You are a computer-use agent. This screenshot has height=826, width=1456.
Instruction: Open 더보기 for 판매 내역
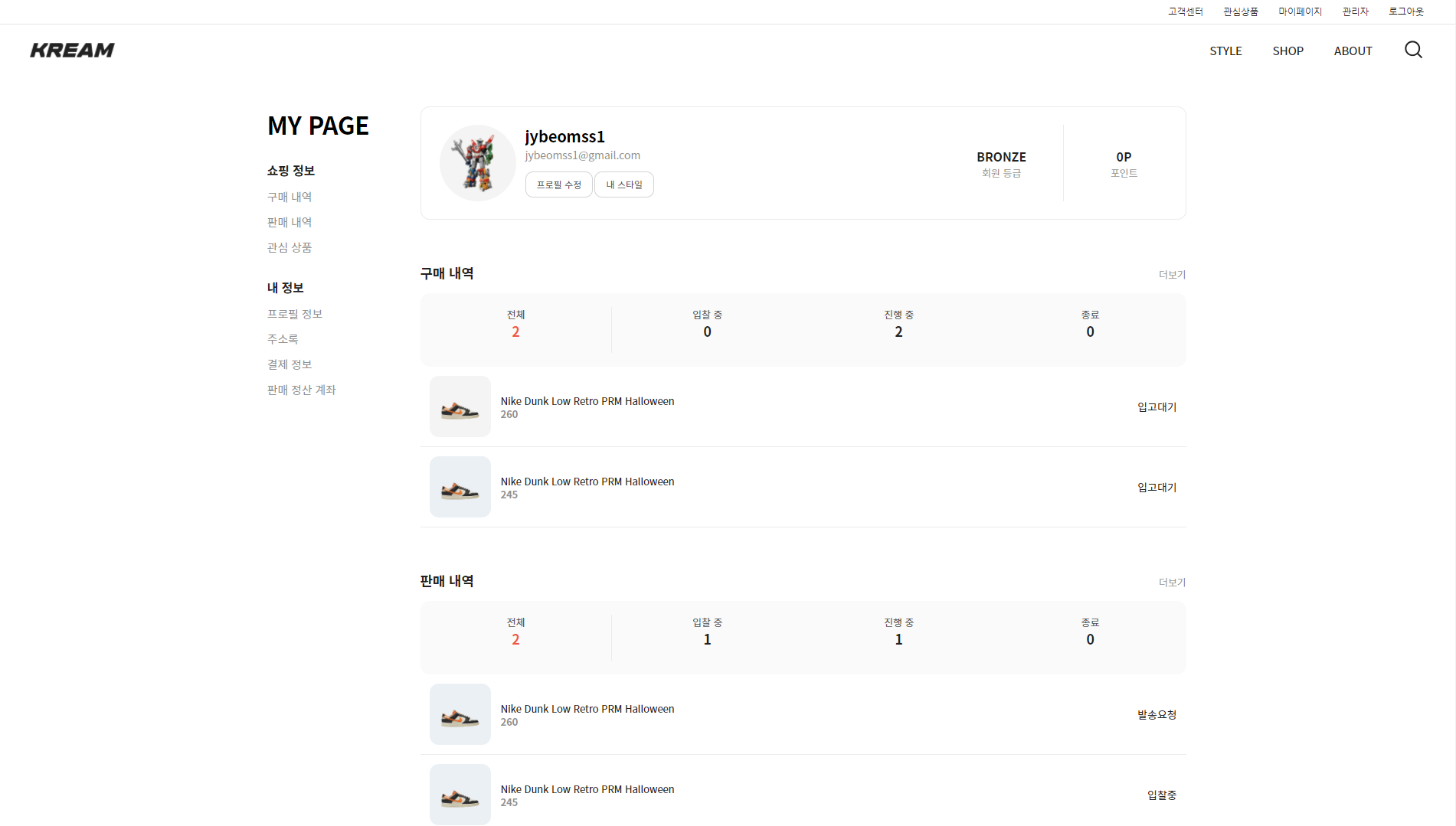click(1172, 582)
